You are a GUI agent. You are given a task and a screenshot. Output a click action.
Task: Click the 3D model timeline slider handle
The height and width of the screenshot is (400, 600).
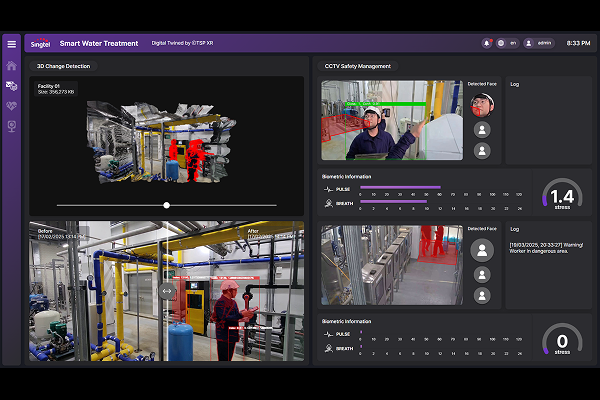tap(167, 205)
